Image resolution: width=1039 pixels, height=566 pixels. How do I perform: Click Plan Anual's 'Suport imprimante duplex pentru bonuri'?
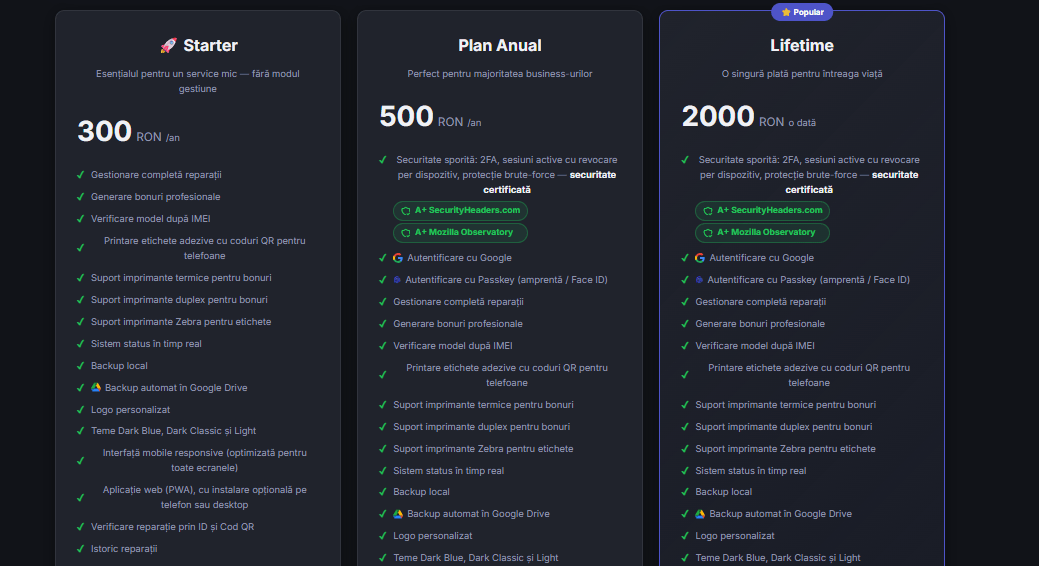click(482, 427)
